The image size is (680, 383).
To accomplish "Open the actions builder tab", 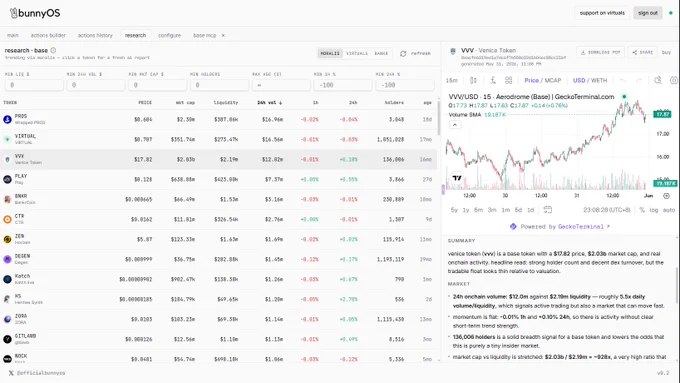I will tap(48, 35).
